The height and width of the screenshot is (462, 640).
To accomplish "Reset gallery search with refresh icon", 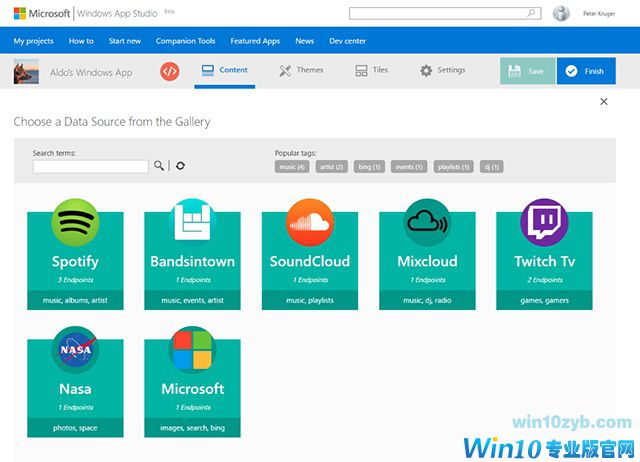I will point(180,165).
